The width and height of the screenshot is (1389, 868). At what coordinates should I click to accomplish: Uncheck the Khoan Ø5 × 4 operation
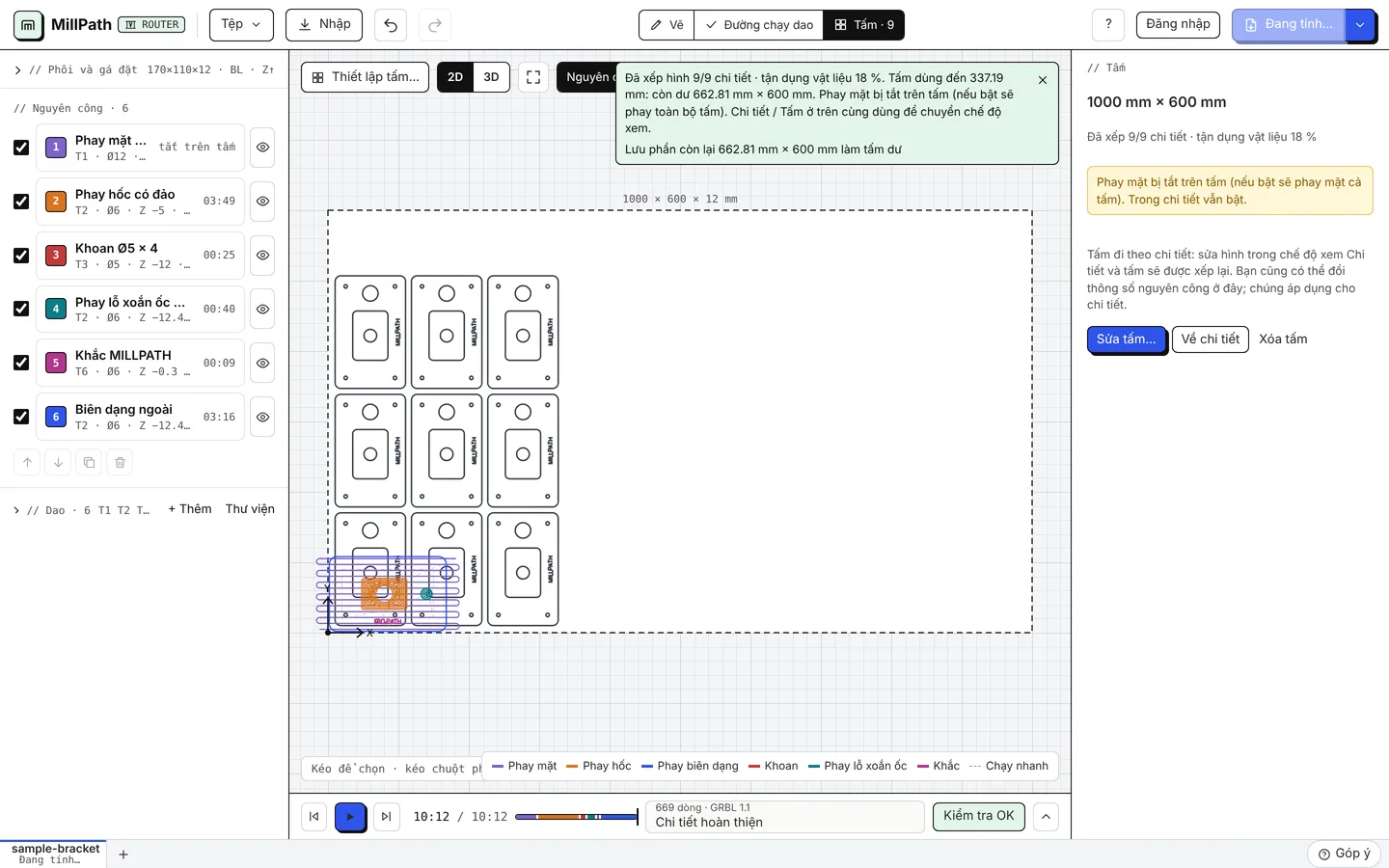click(21, 256)
